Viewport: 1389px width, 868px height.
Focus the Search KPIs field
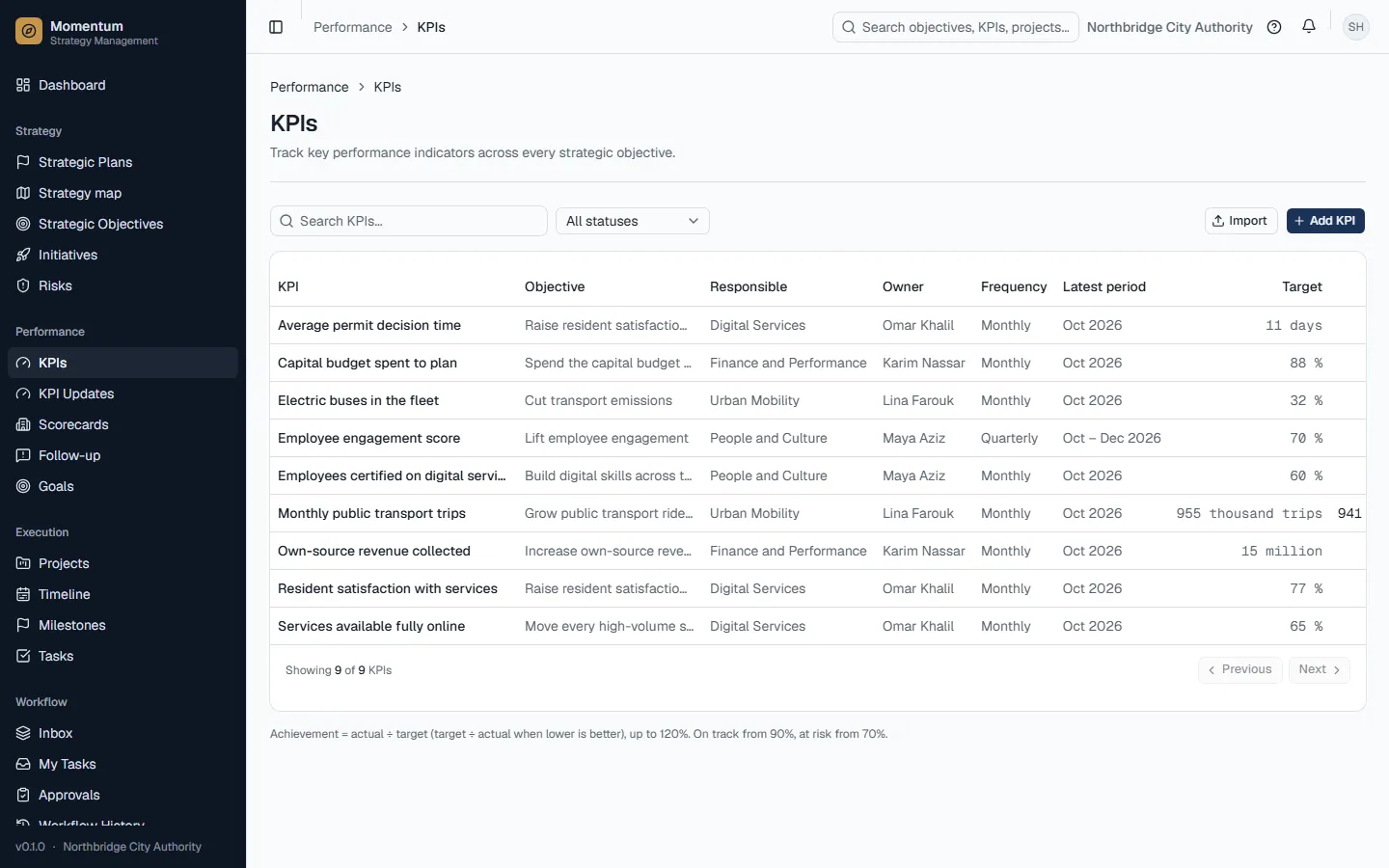(409, 221)
